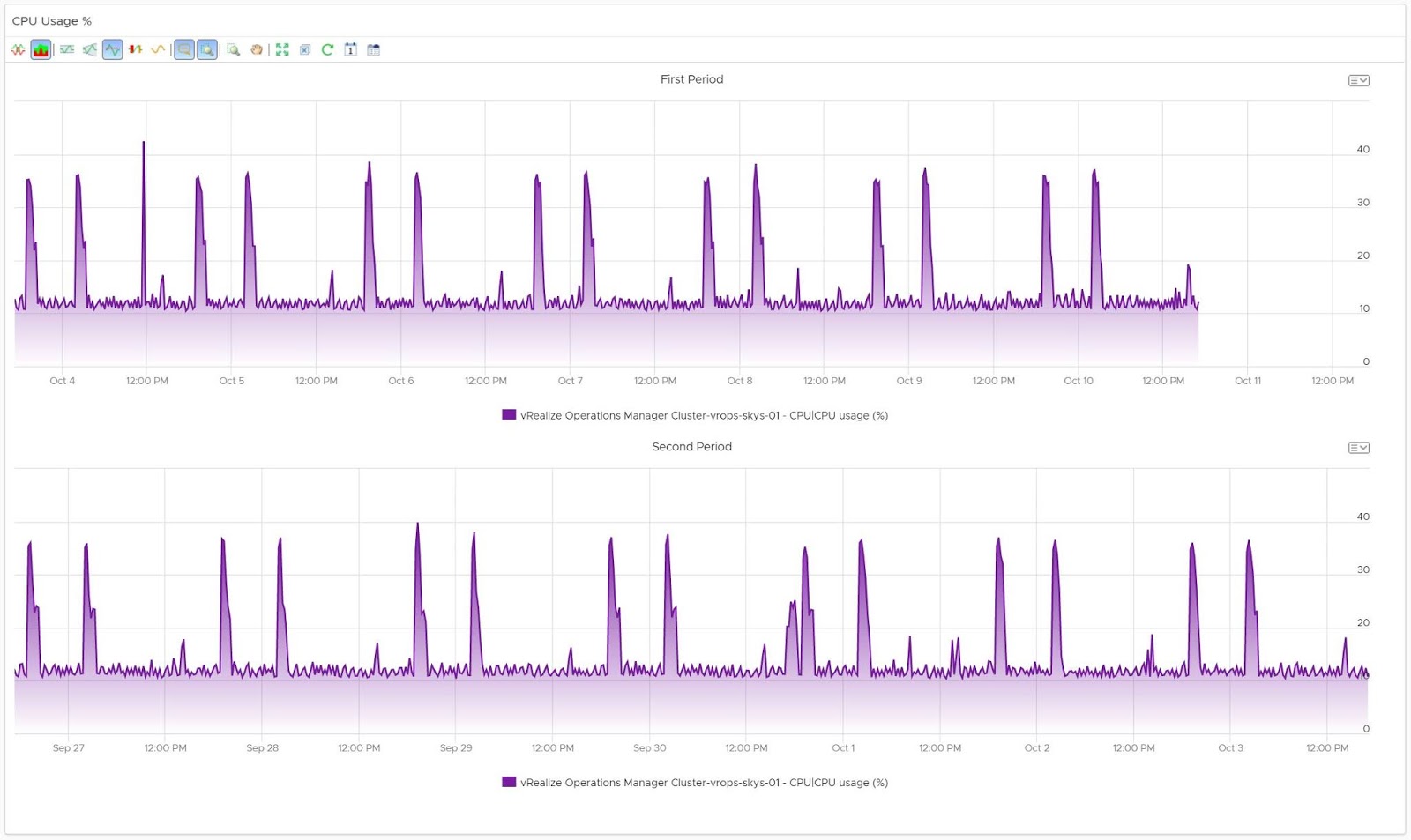Select the Pan hand tool
The width and height of the screenshot is (1411, 840).
pos(257,50)
